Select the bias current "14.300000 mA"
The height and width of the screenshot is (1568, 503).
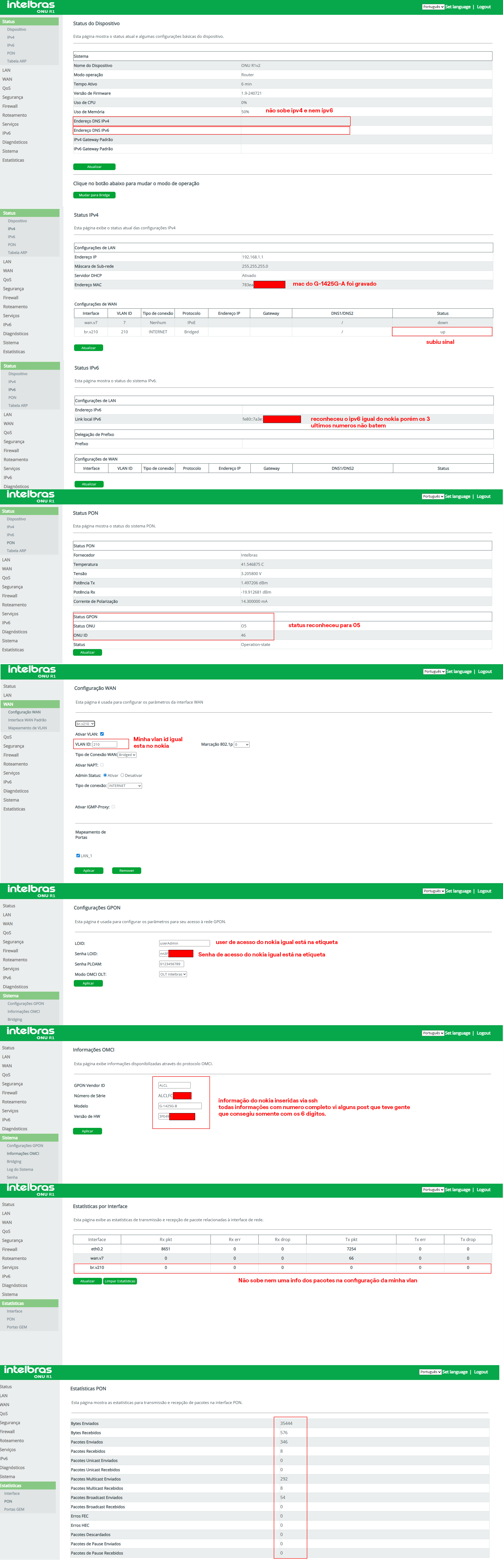click(254, 601)
